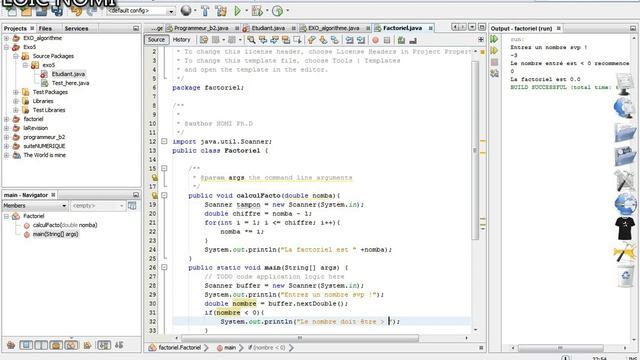Screen dimensions: 640x360
Task: Switch to Services tab
Action: tap(76, 29)
